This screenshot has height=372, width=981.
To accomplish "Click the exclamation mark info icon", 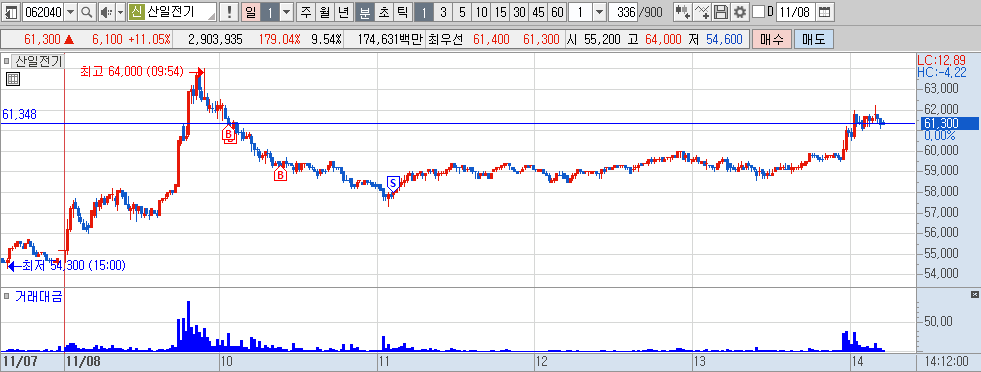I will tap(230, 12).
